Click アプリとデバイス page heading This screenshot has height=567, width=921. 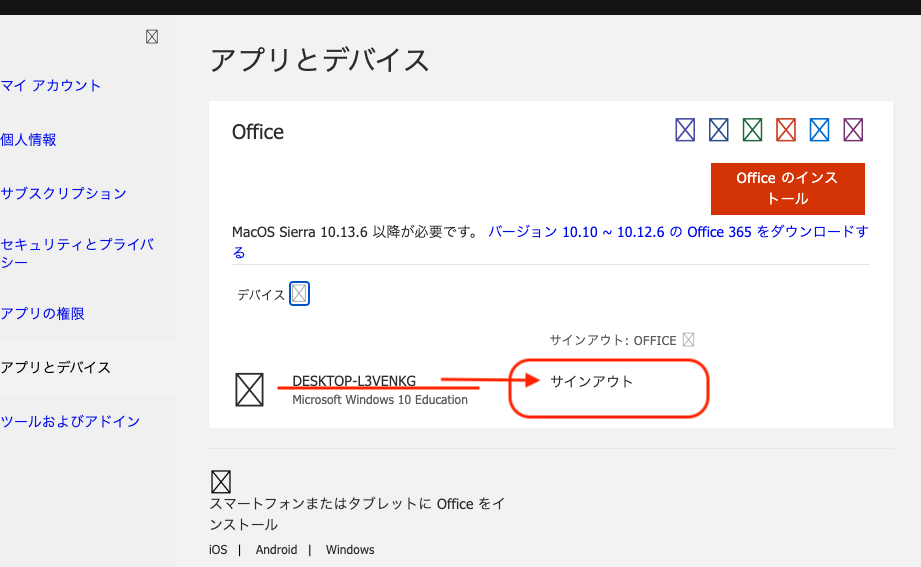(320, 61)
